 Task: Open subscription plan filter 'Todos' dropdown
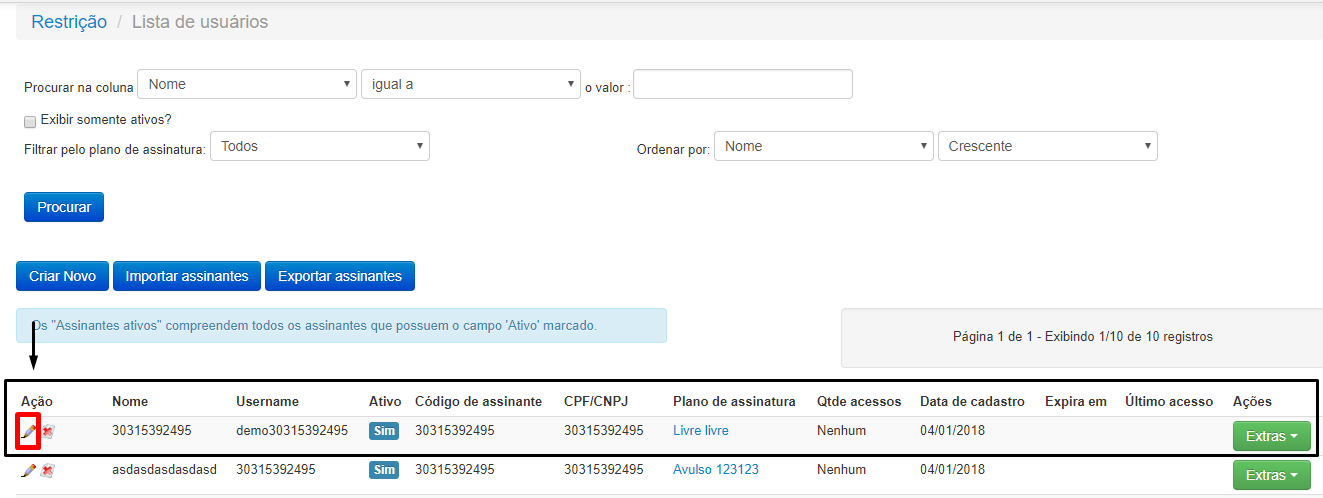(320, 146)
